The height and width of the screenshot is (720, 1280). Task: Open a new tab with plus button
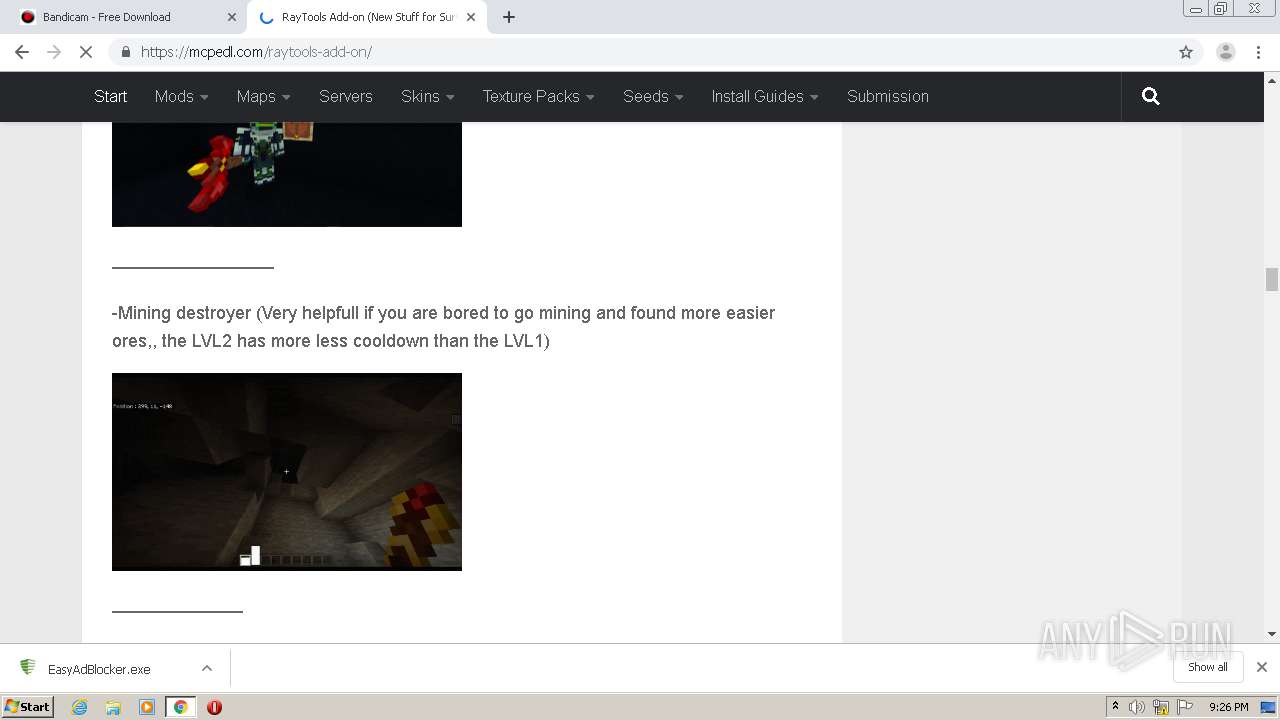[509, 17]
